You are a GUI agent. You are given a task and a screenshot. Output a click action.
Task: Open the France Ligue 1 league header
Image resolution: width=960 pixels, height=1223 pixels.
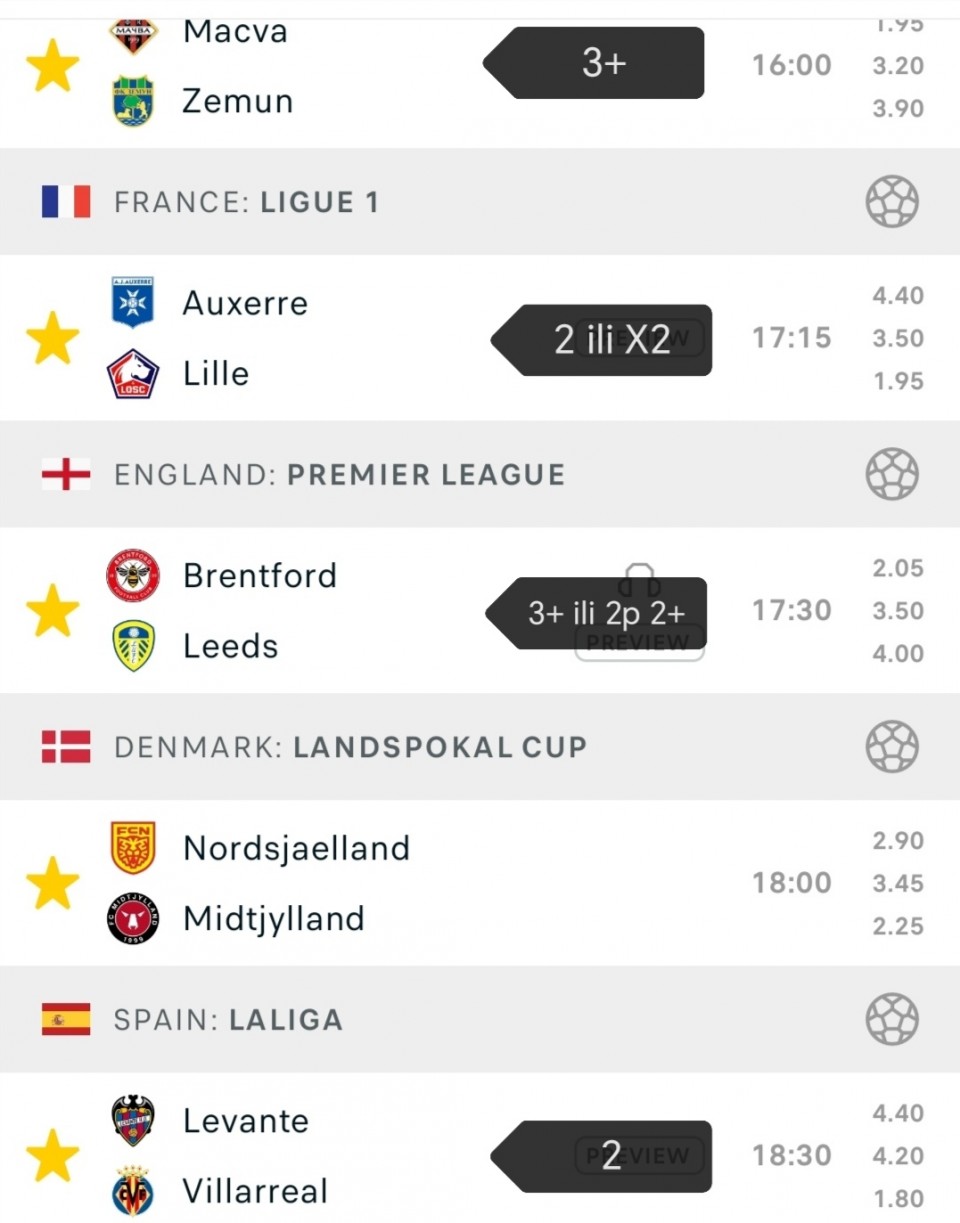[x=246, y=202]
